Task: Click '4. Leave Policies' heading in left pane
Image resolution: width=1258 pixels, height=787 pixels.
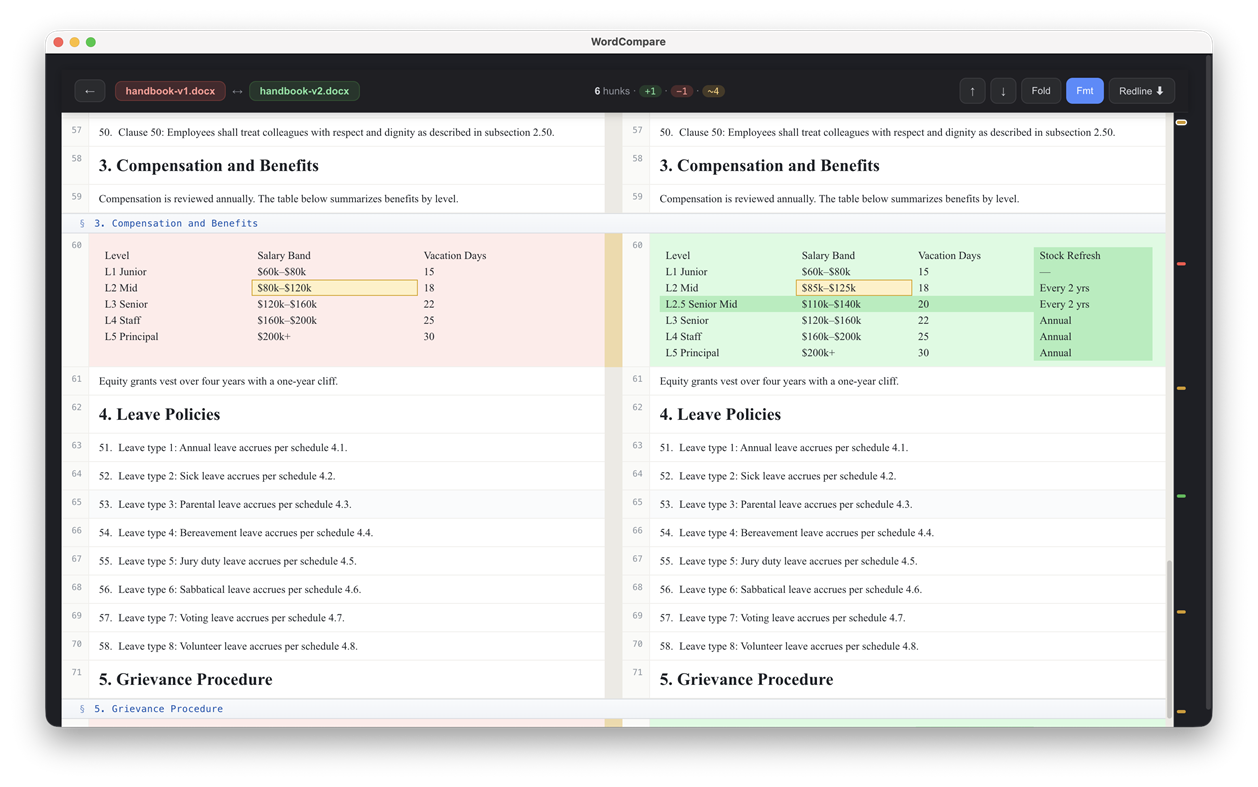Action: [x=159, y=414]
